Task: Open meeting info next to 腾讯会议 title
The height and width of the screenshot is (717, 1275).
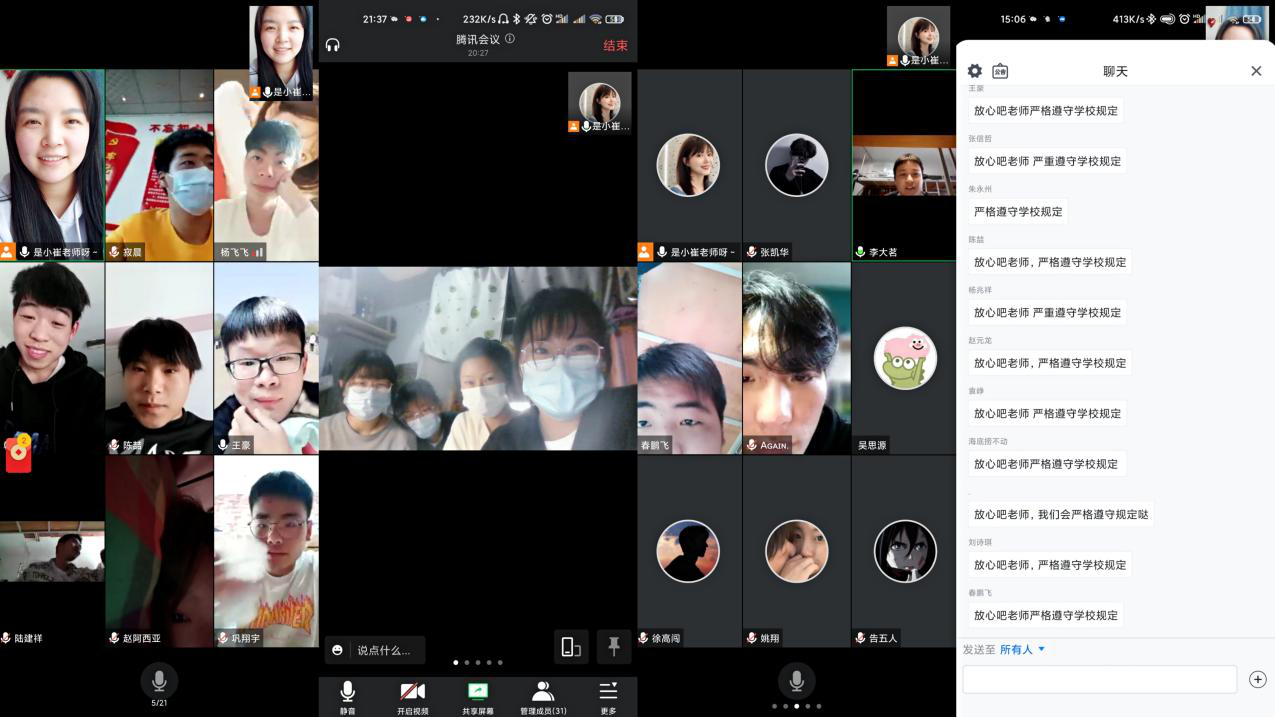Action: [x=510, y=39]
